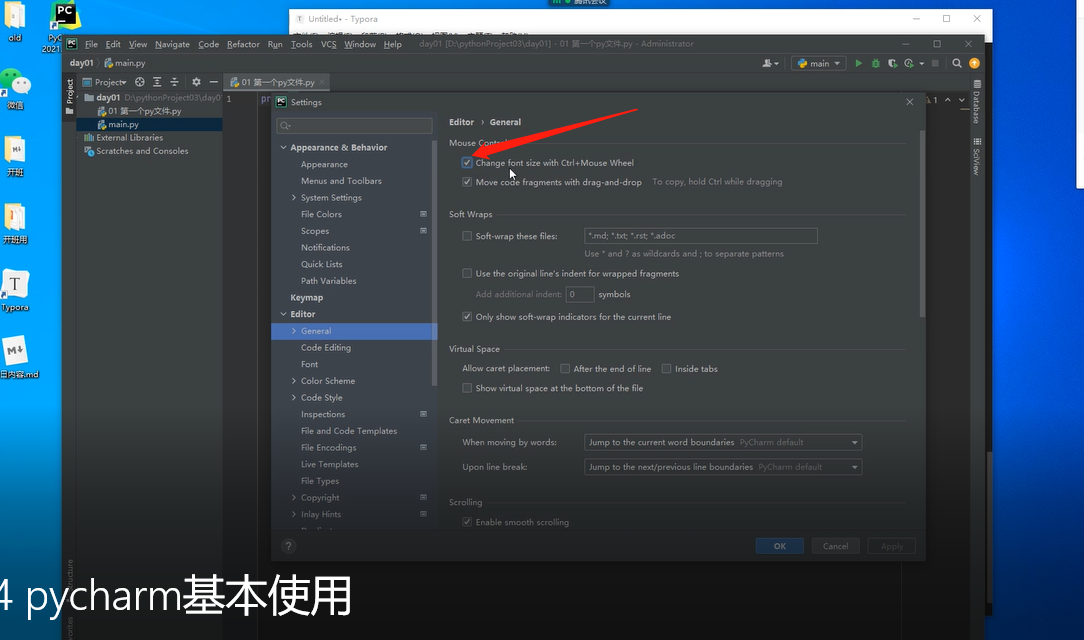Open When moving by words dropdown
This screenshot has width=1084, height=640.
pos(723,442)
